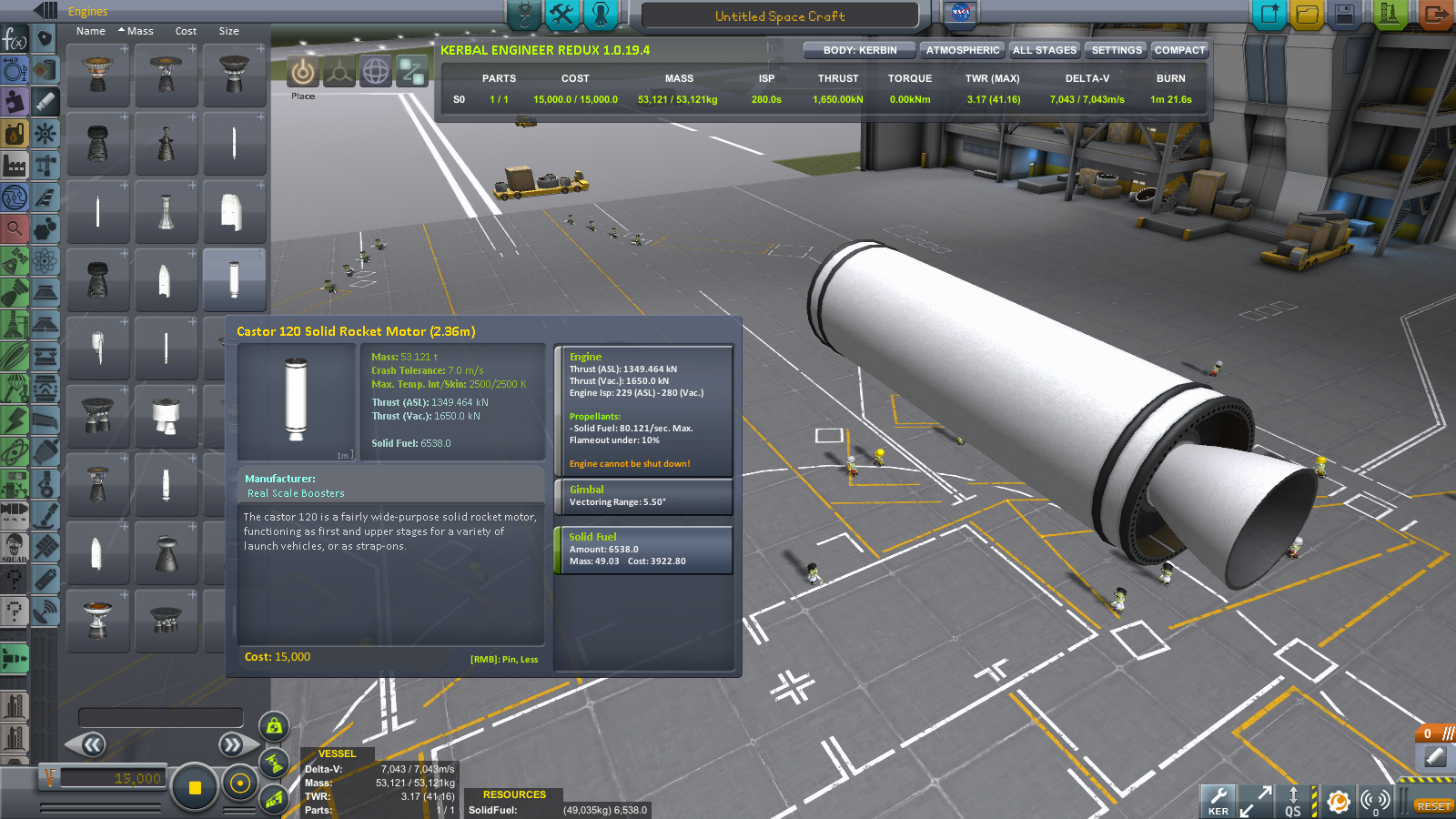Open the antenna signal toolbar icon
This screenshot has width=1456, height=819.
[x=1375, y=801]
